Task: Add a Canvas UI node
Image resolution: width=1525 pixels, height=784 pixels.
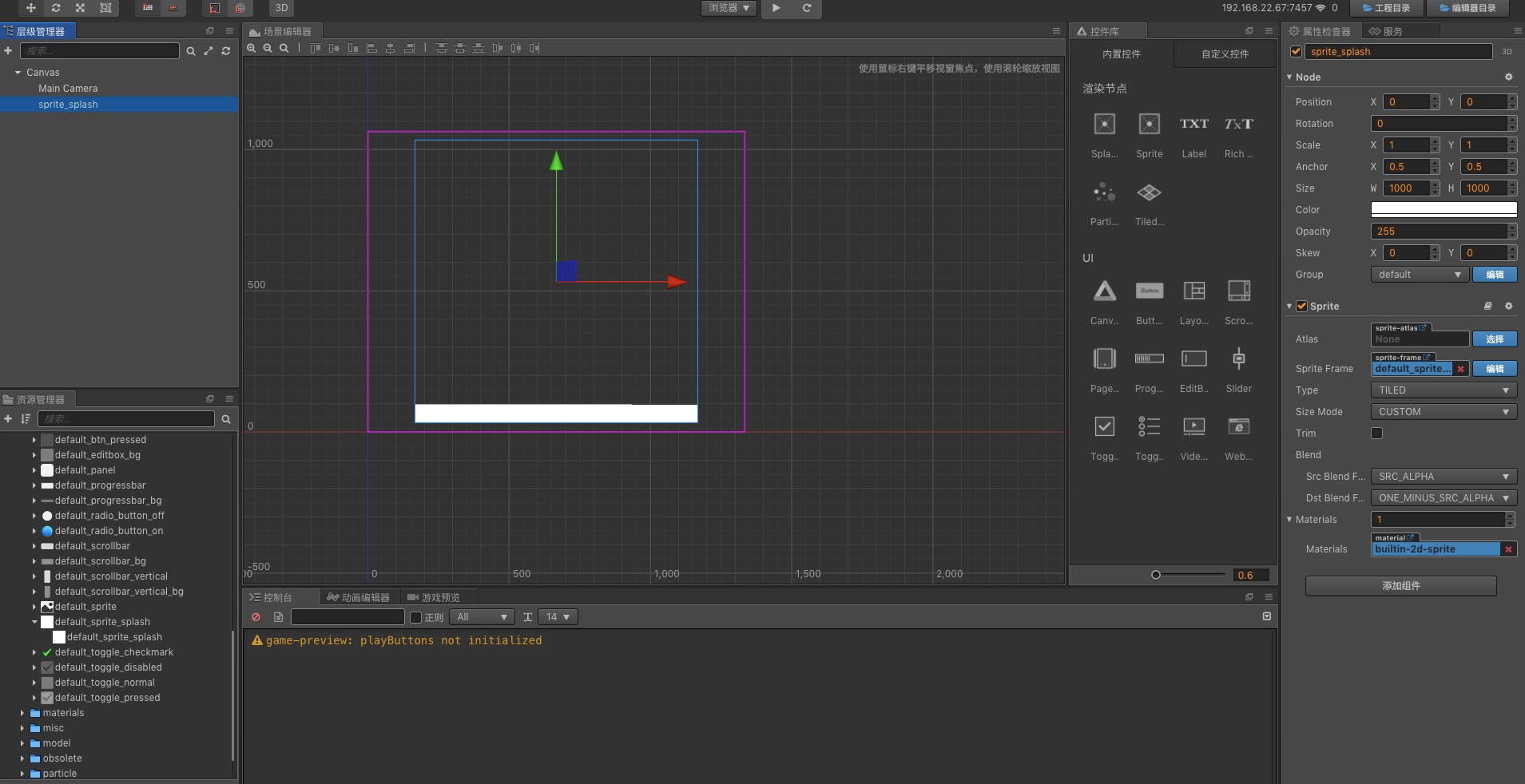Action: (x=1104, y=303)
